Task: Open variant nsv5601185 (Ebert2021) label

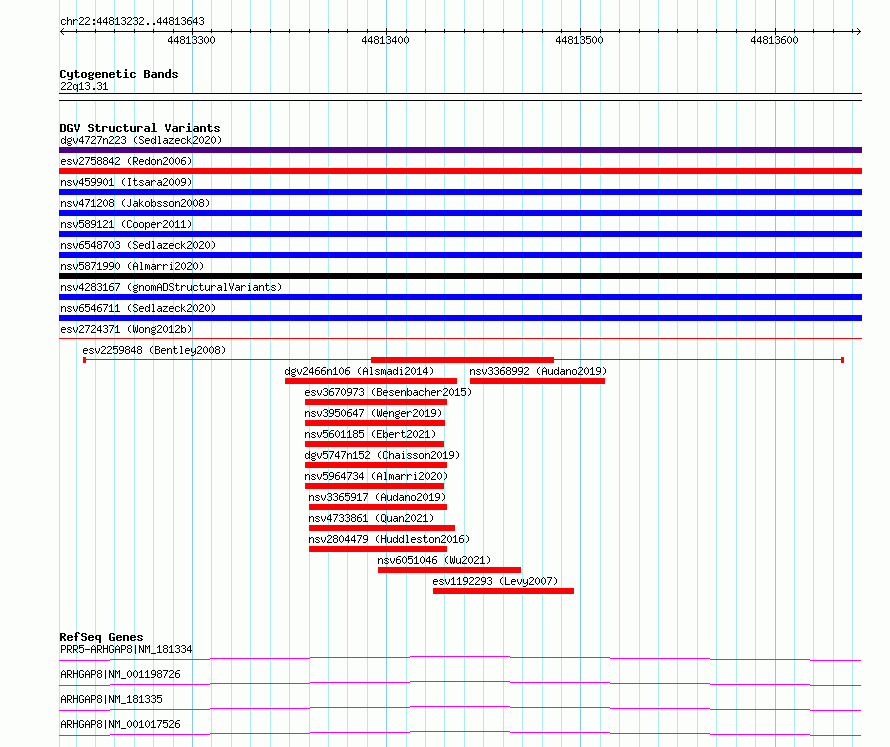Action: pos(370,434)
